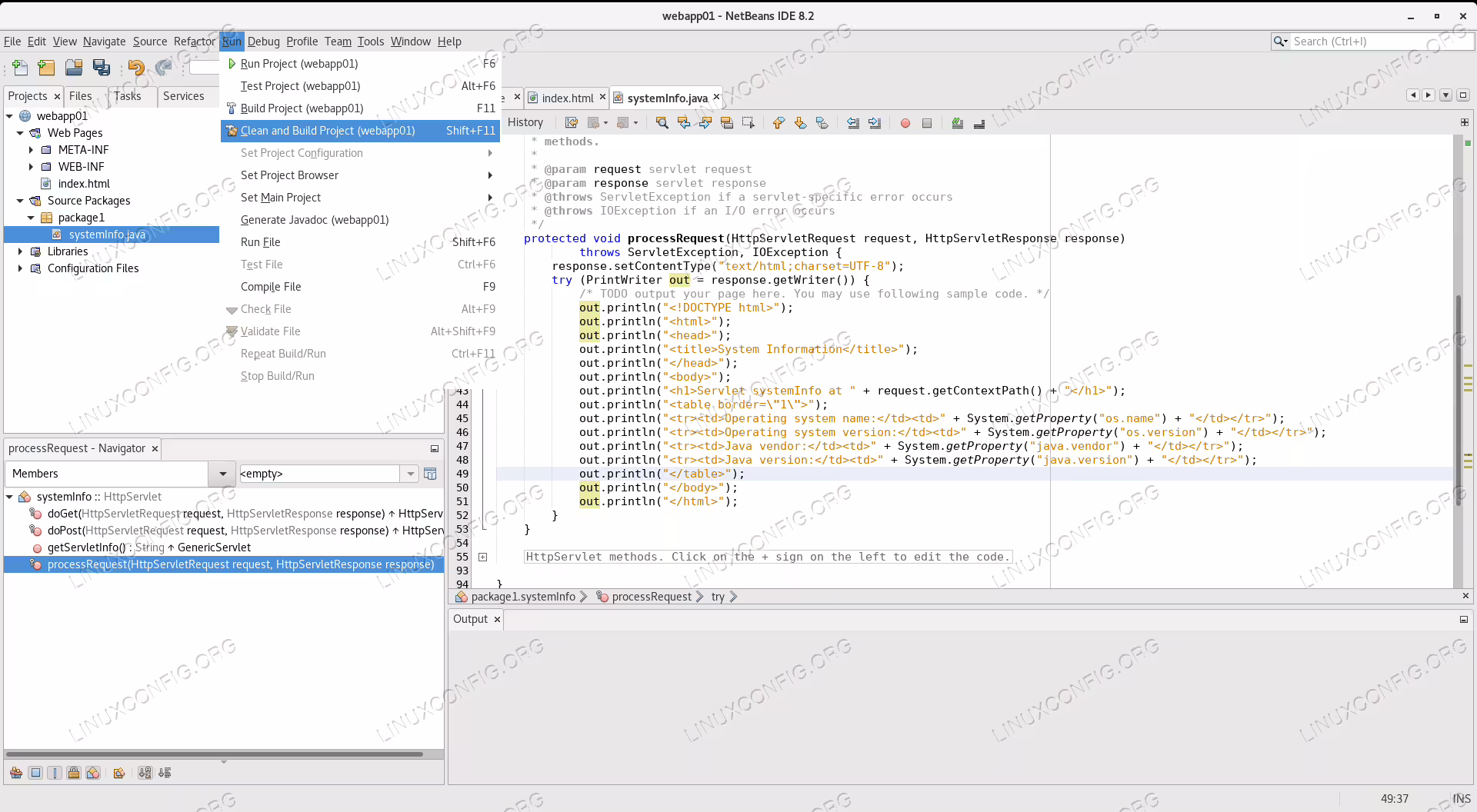Click the New File toolbar icon
This screenshot has width=1477, height=812.
(x=21, y=68)
